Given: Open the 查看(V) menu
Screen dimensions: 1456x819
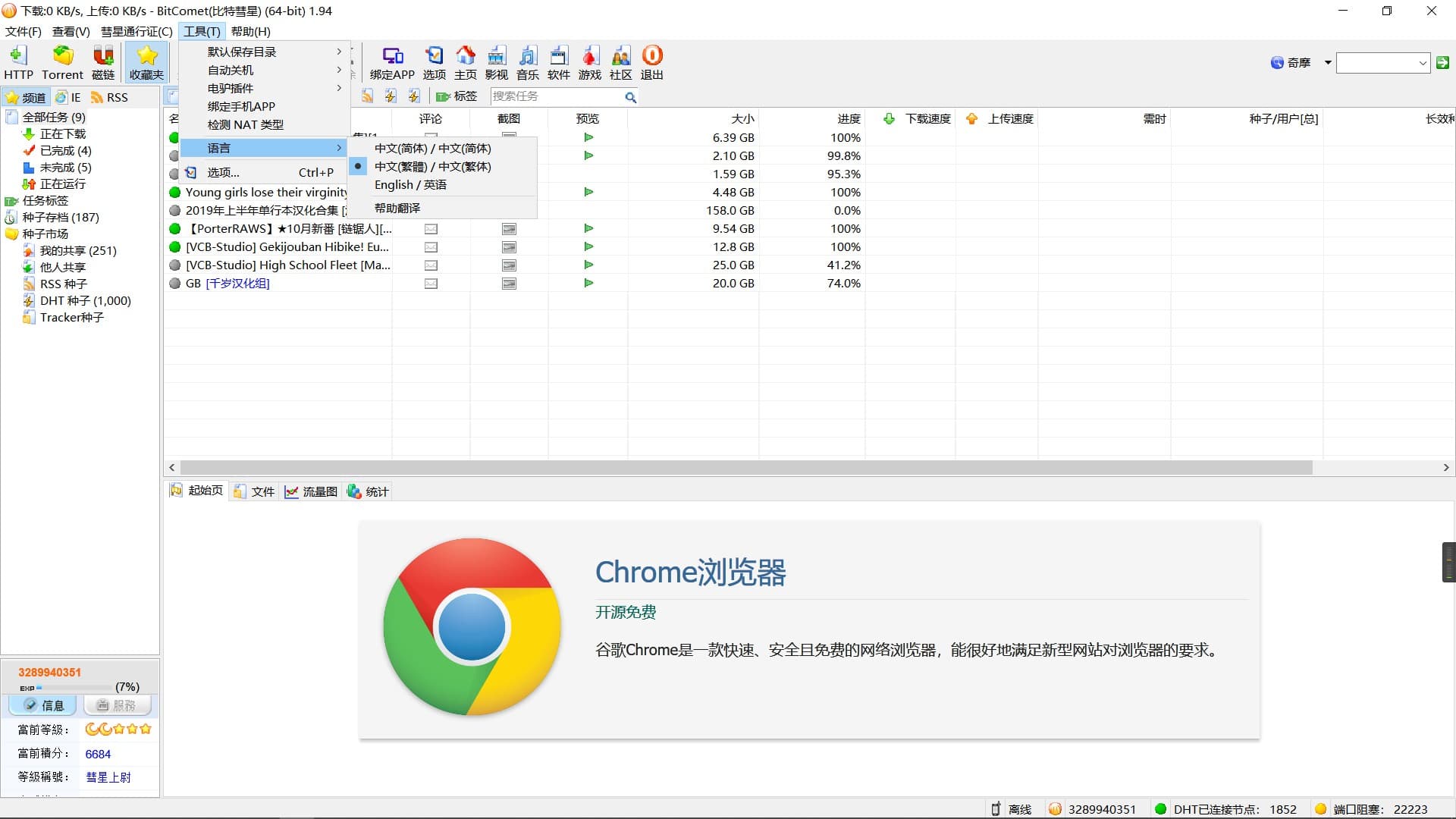Looking at the screenshot, I should tap(71, 31).
